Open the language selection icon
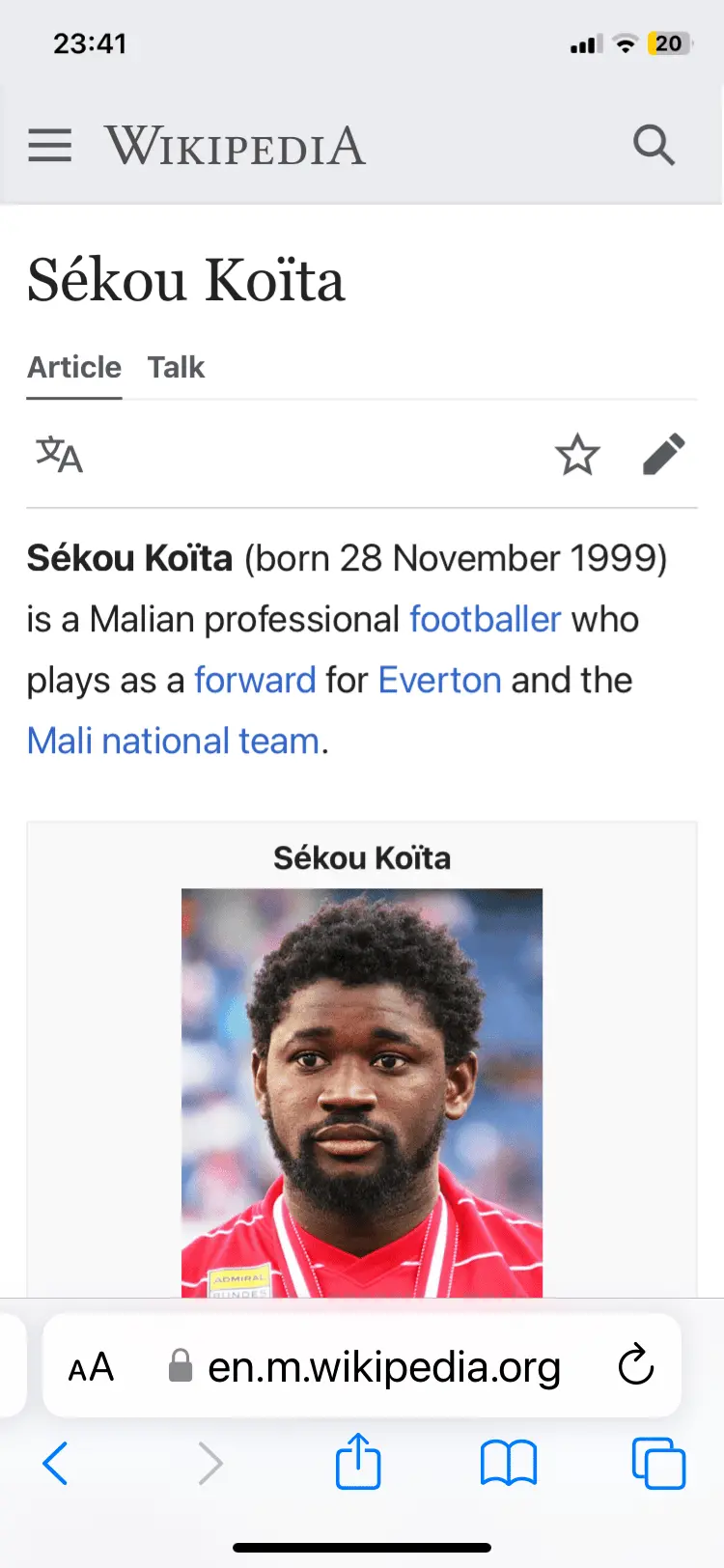Viewport: 724px width, 1568px height. [x=60, y=455]
